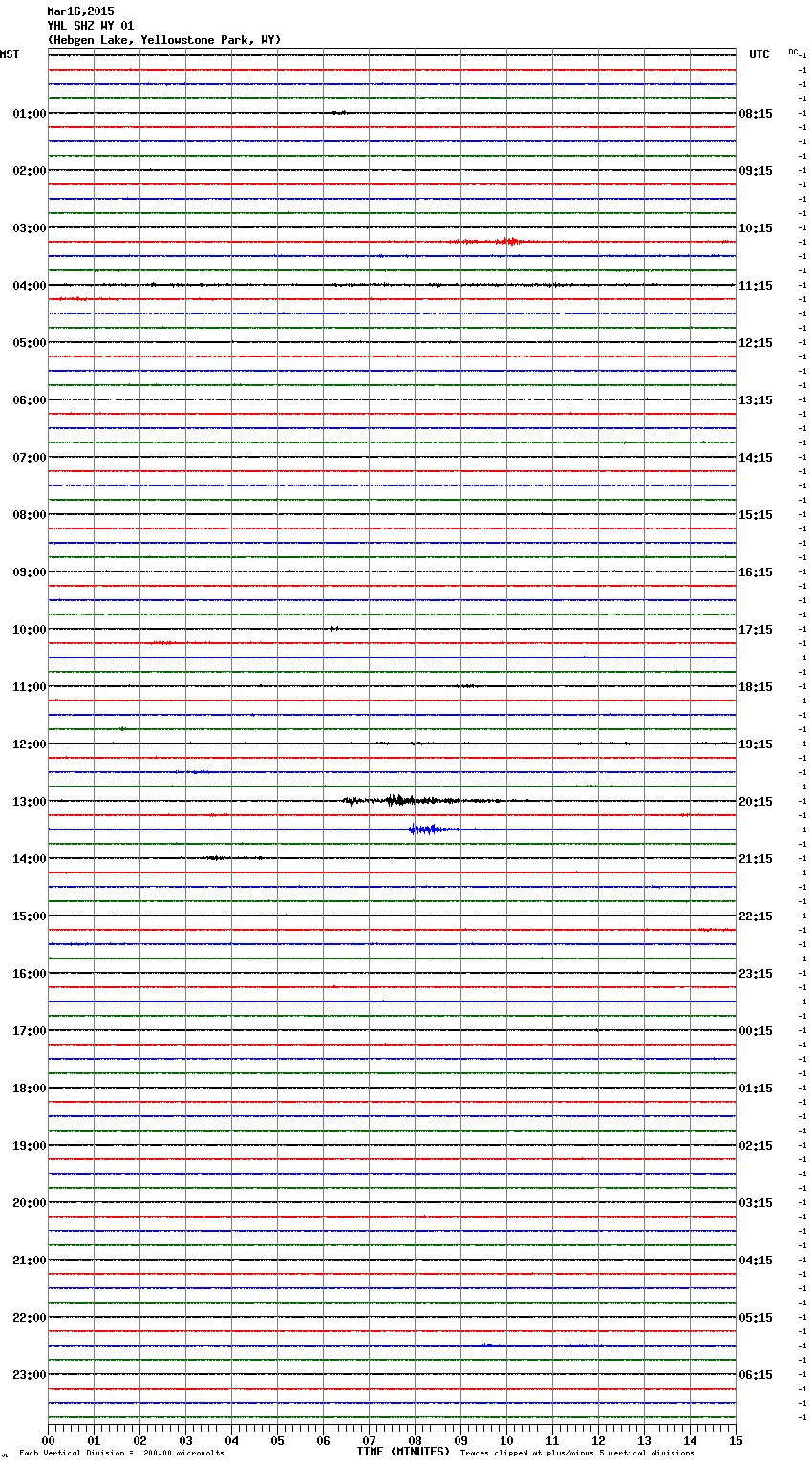This screenshot has height=1466, width=812.
Task: Click the YHL SHZ WY 01 station label
Action: 91,26
